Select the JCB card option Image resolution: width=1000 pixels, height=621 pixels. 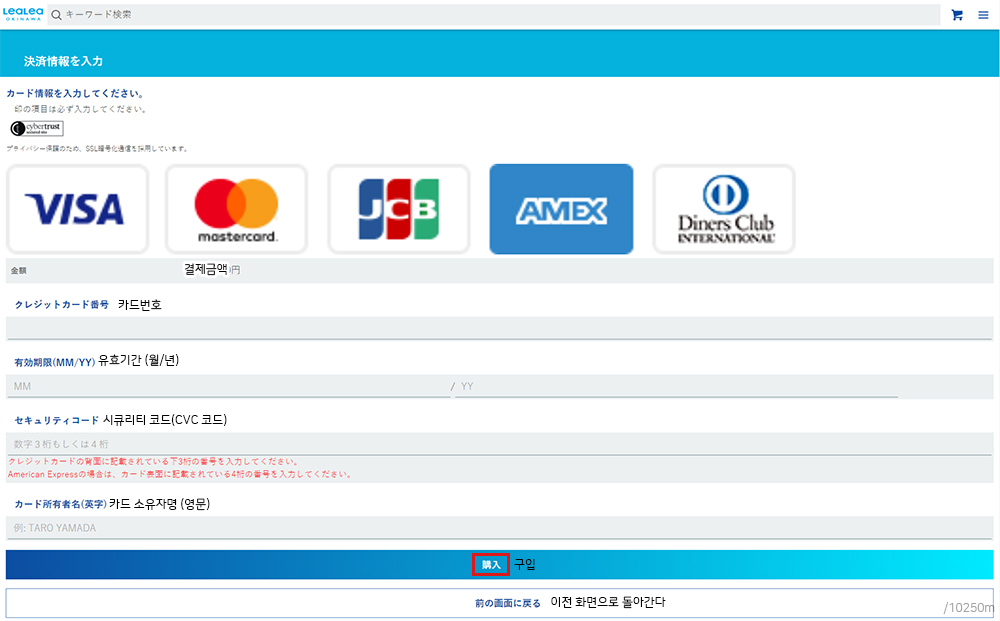(399, 209)
